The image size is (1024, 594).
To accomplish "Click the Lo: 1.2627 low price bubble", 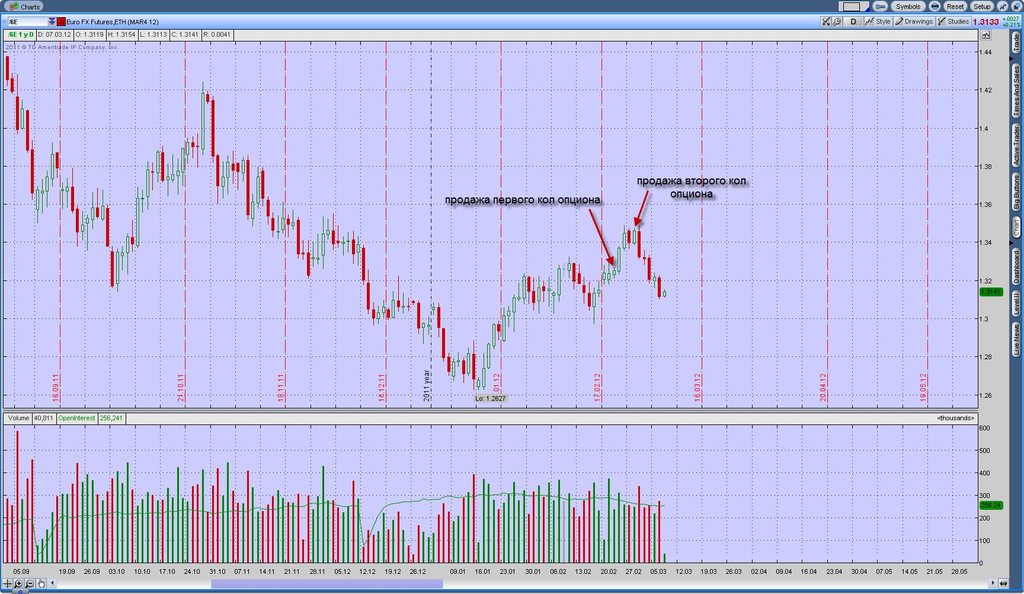I will tap(490, 398).
